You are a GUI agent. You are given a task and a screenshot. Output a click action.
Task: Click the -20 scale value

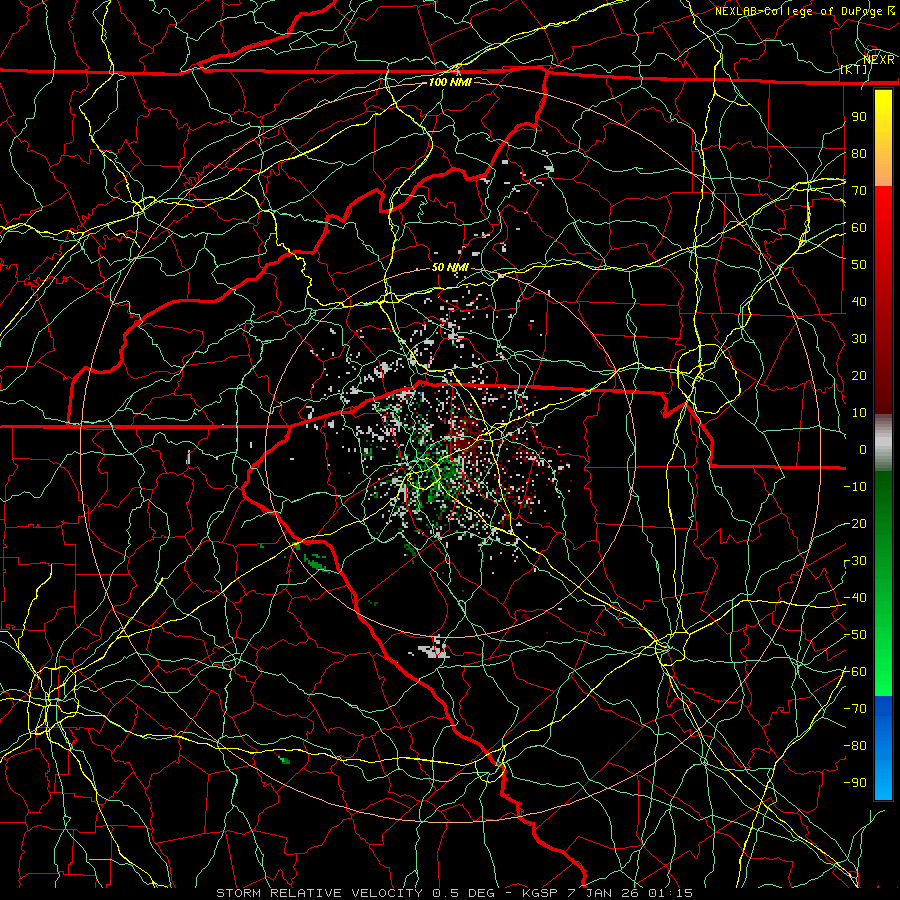pos(855,523)
